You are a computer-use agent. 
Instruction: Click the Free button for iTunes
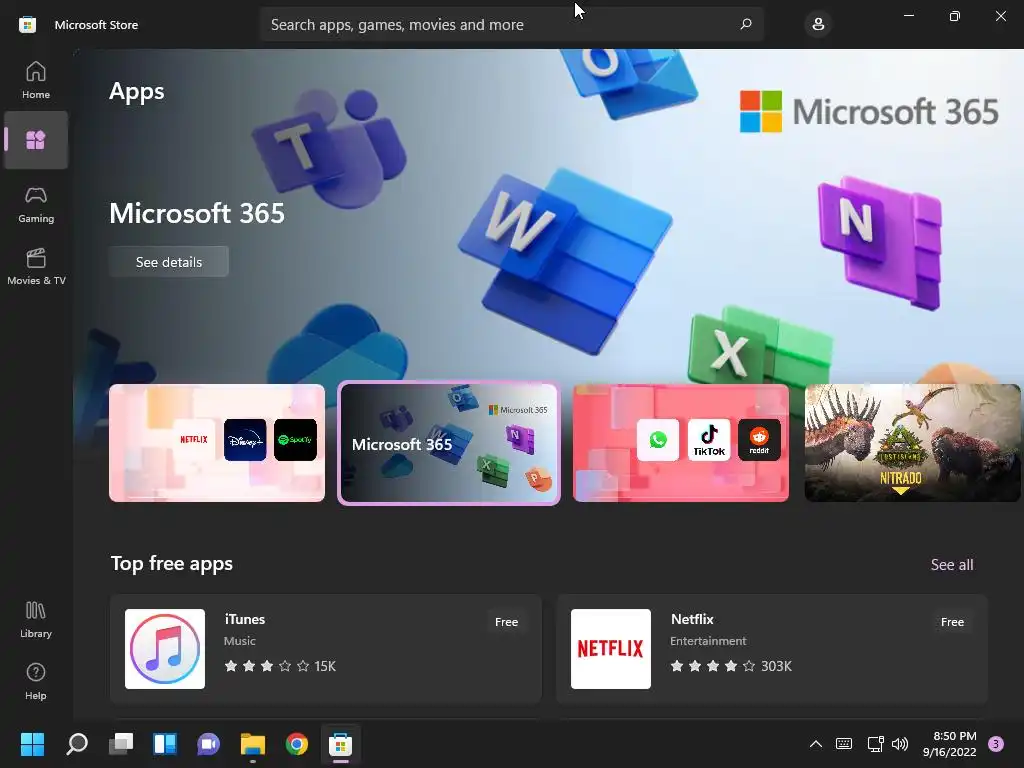506,622
